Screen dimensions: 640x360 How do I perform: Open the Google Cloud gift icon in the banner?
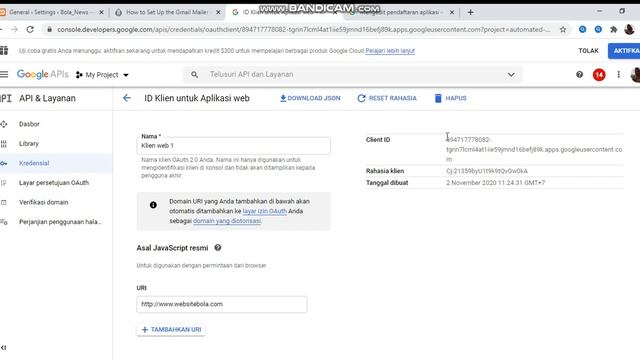(4, 51)
